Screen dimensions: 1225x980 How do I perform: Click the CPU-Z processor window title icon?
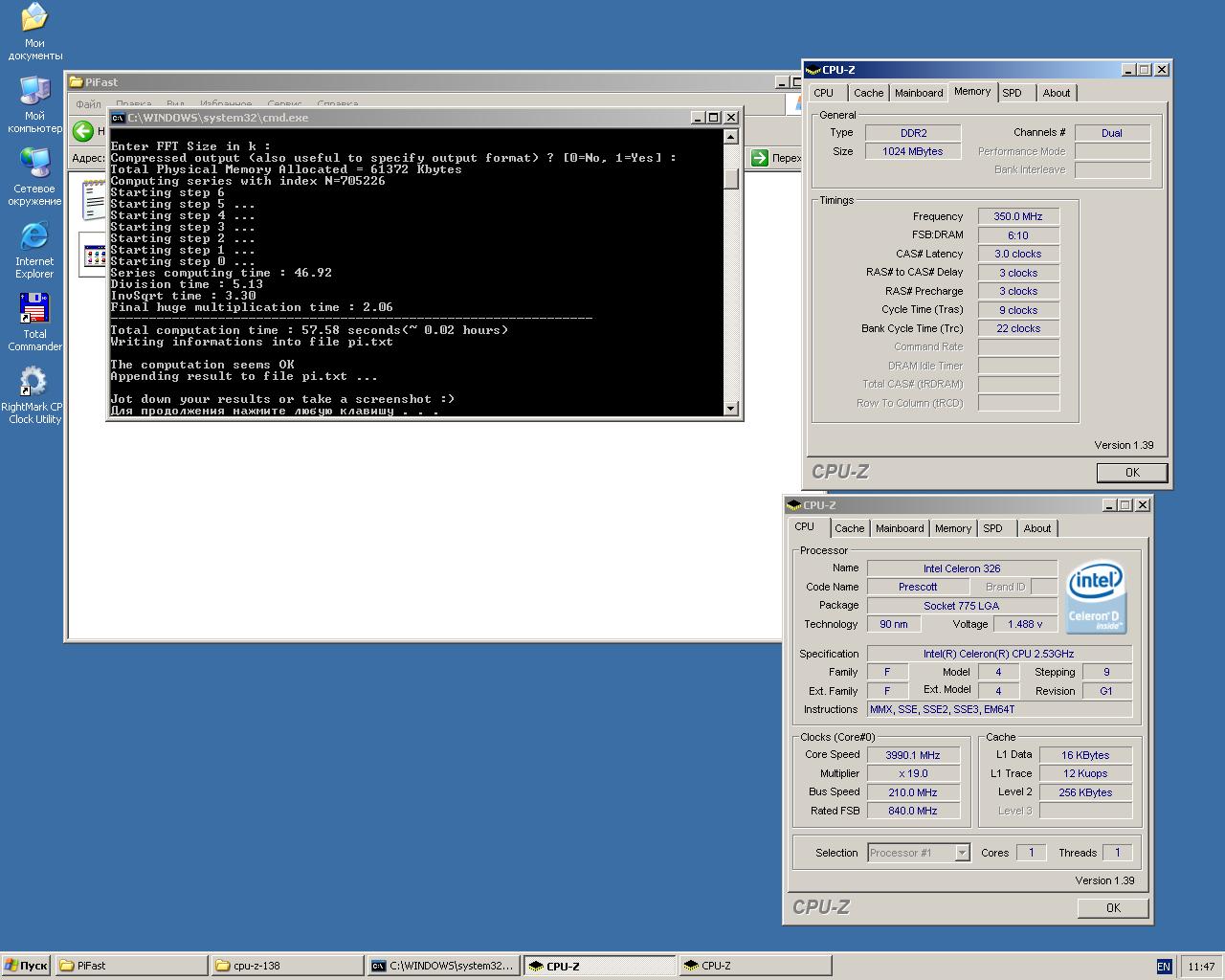coord(794,505)
